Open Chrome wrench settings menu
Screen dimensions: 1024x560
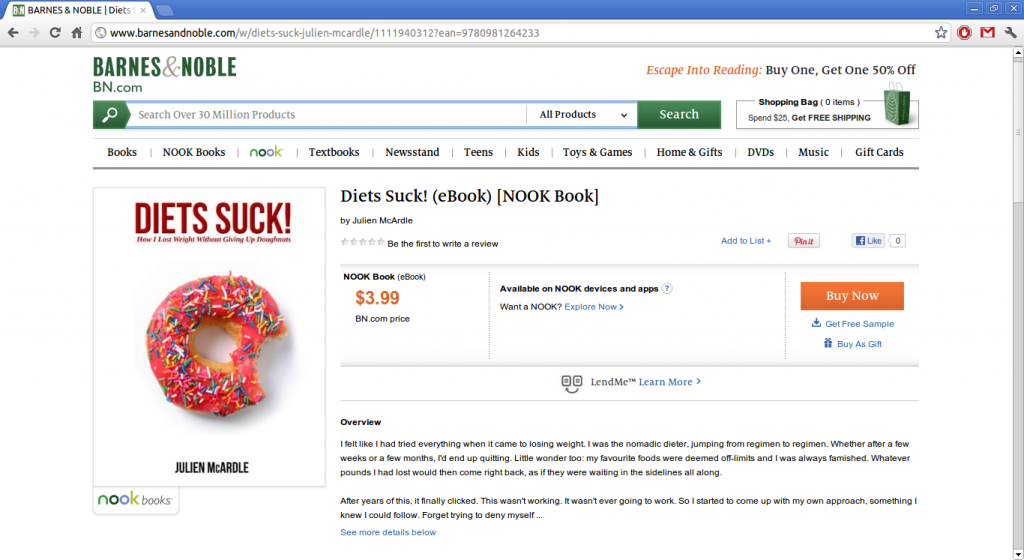(1010, 33)
